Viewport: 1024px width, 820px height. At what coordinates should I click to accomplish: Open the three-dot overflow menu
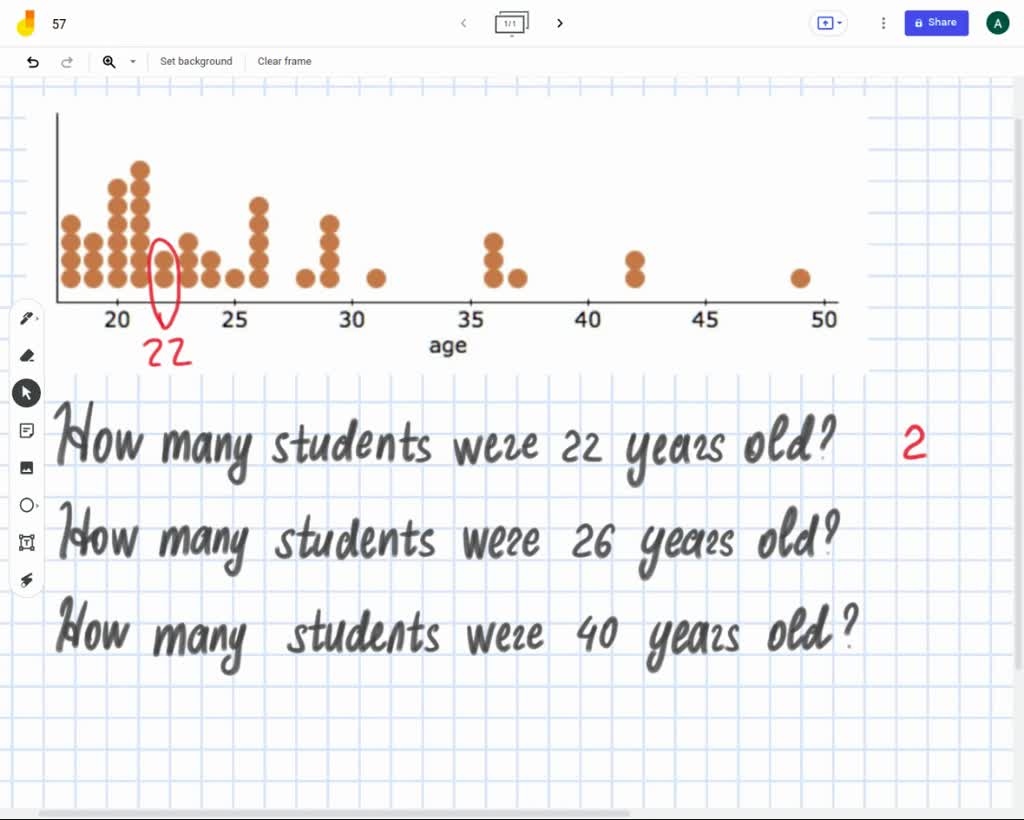pos(882,22)
